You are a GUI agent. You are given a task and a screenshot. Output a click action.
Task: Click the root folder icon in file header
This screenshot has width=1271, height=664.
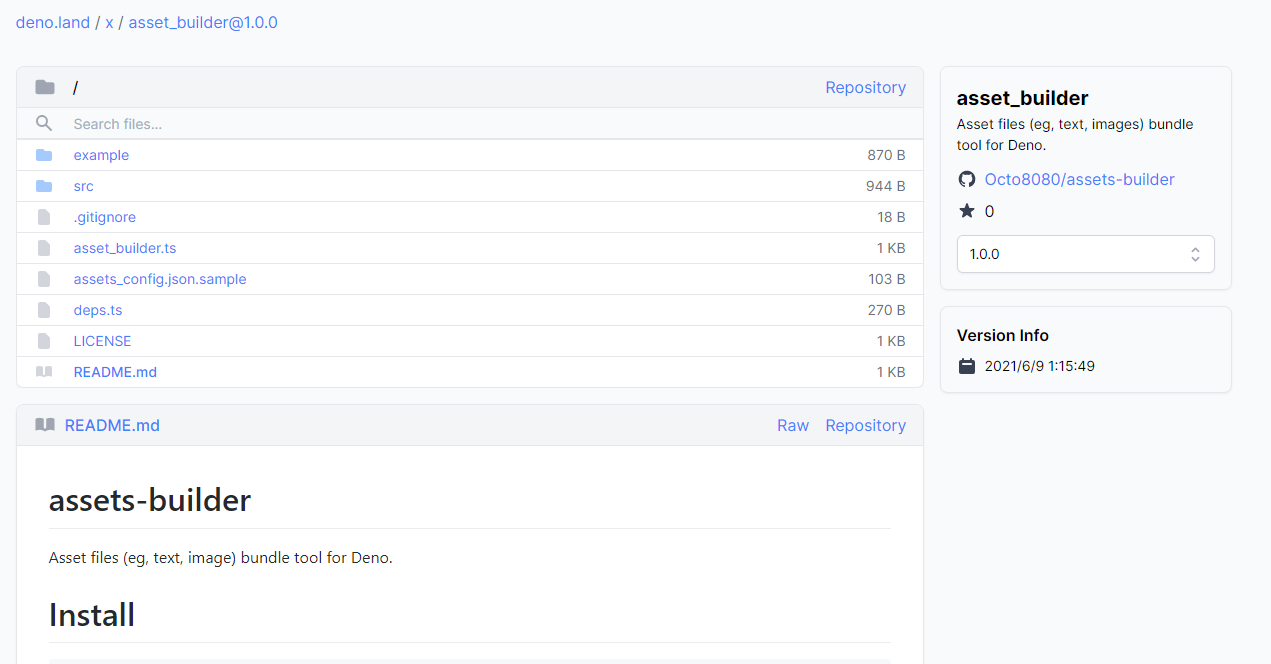click(45, 88)
